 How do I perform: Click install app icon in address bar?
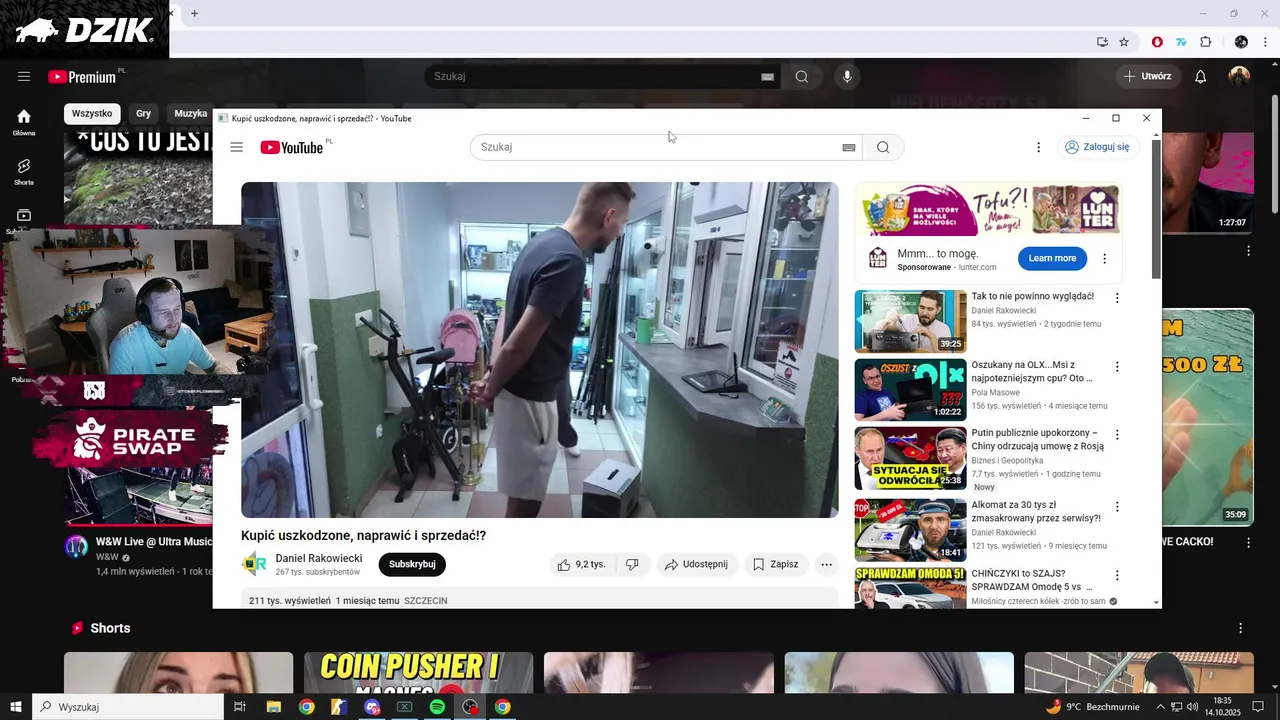point(1102,42)
